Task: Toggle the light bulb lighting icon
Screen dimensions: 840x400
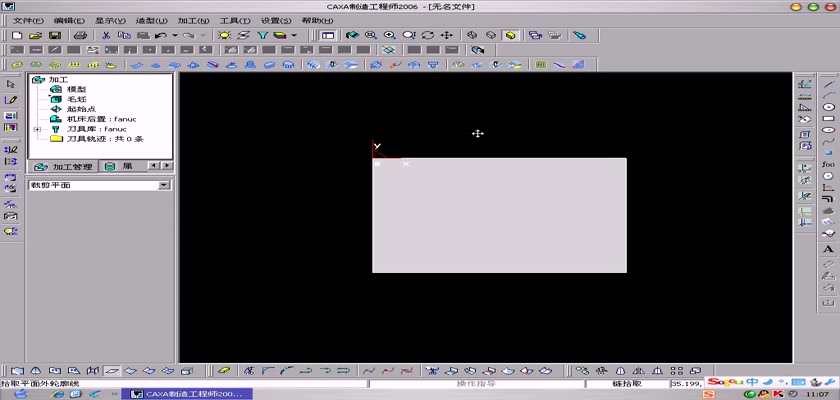Action: pyautogui.click(x=224, y=35)
